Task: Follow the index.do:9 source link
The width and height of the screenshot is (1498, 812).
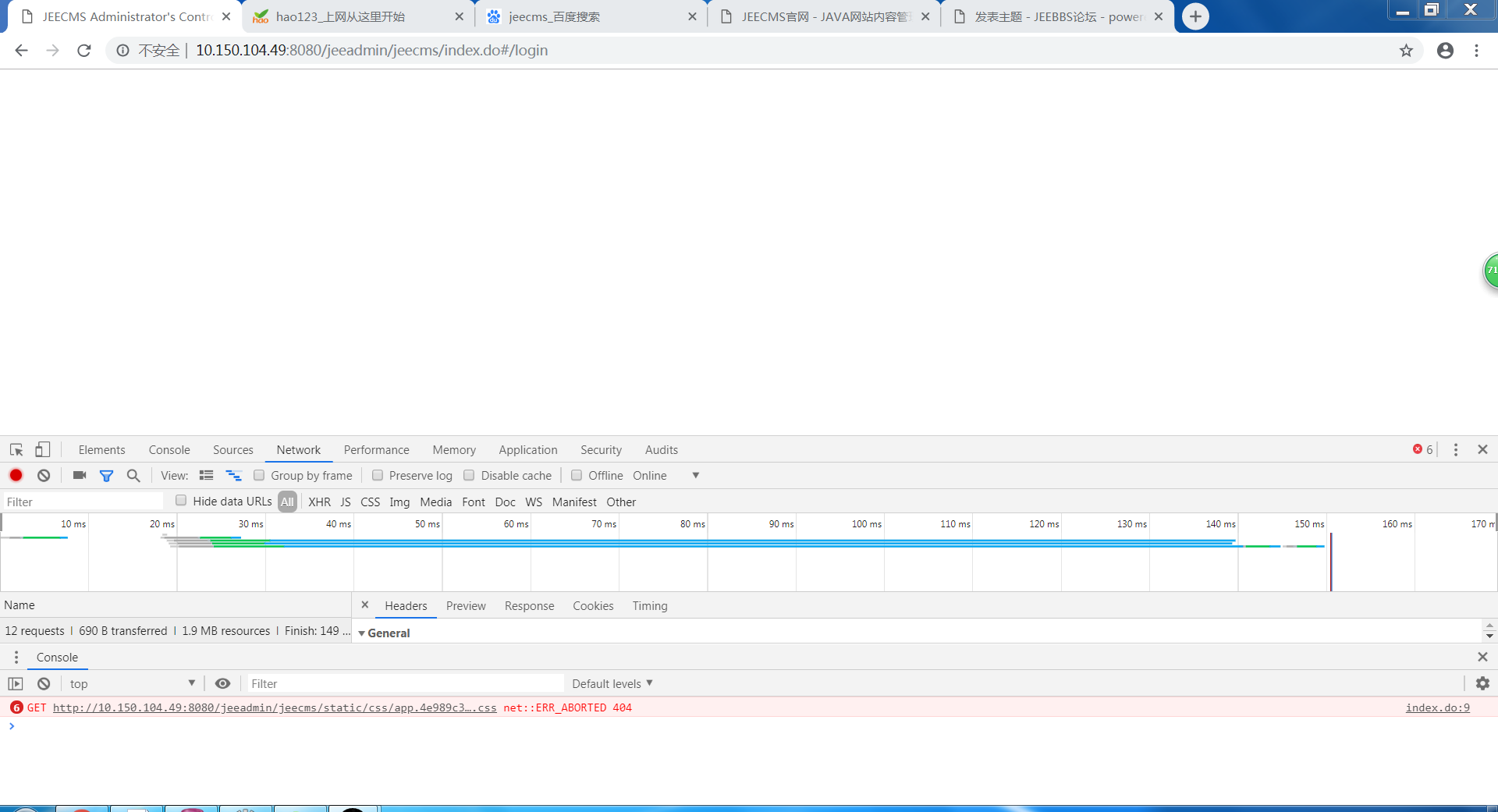Action: point(1438,708)
